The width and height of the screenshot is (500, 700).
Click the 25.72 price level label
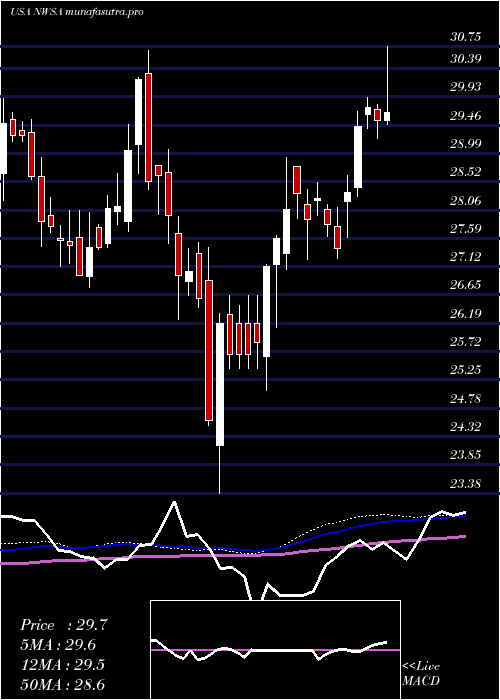466,342
